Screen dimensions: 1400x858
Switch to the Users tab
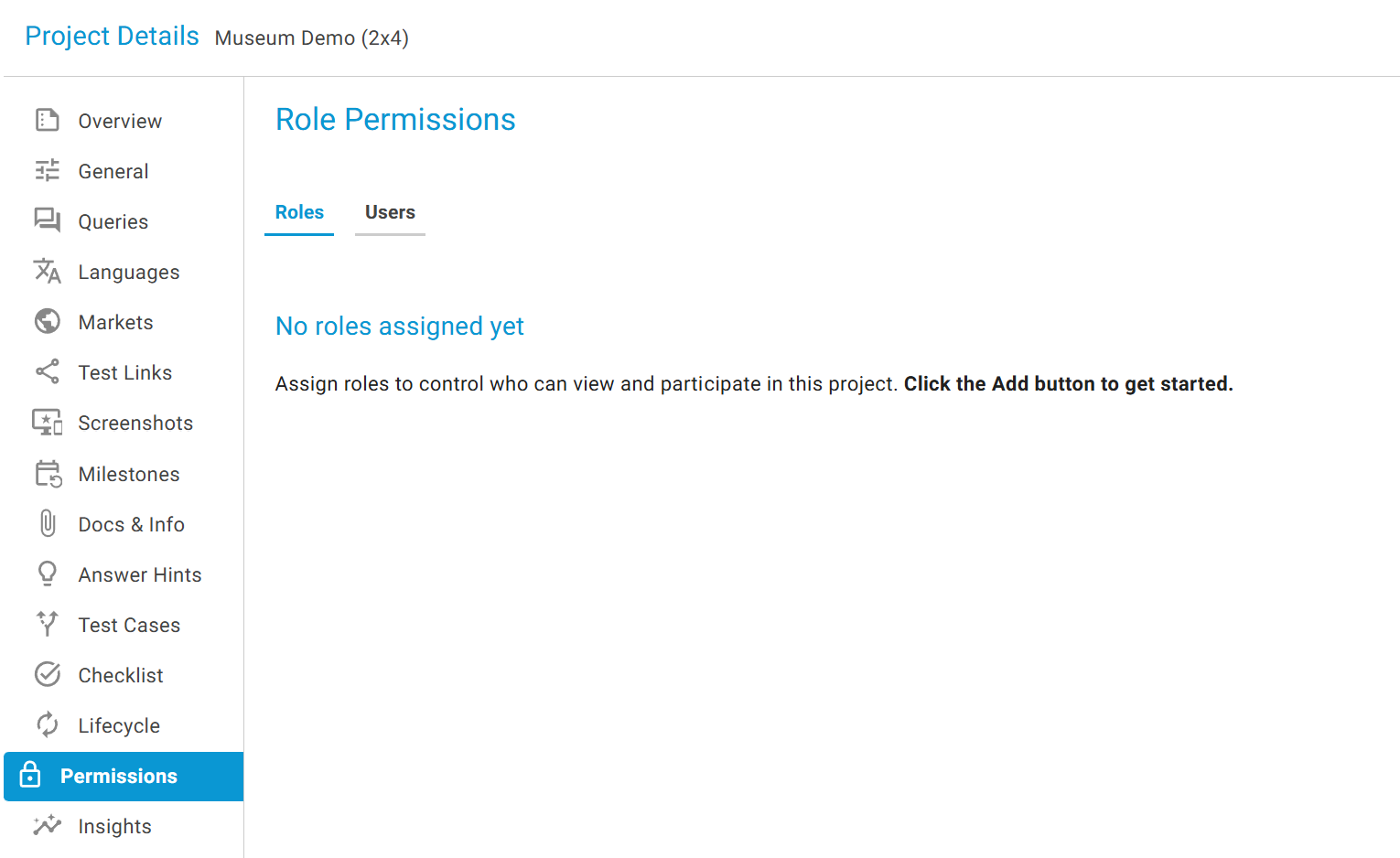coord(390,212)
